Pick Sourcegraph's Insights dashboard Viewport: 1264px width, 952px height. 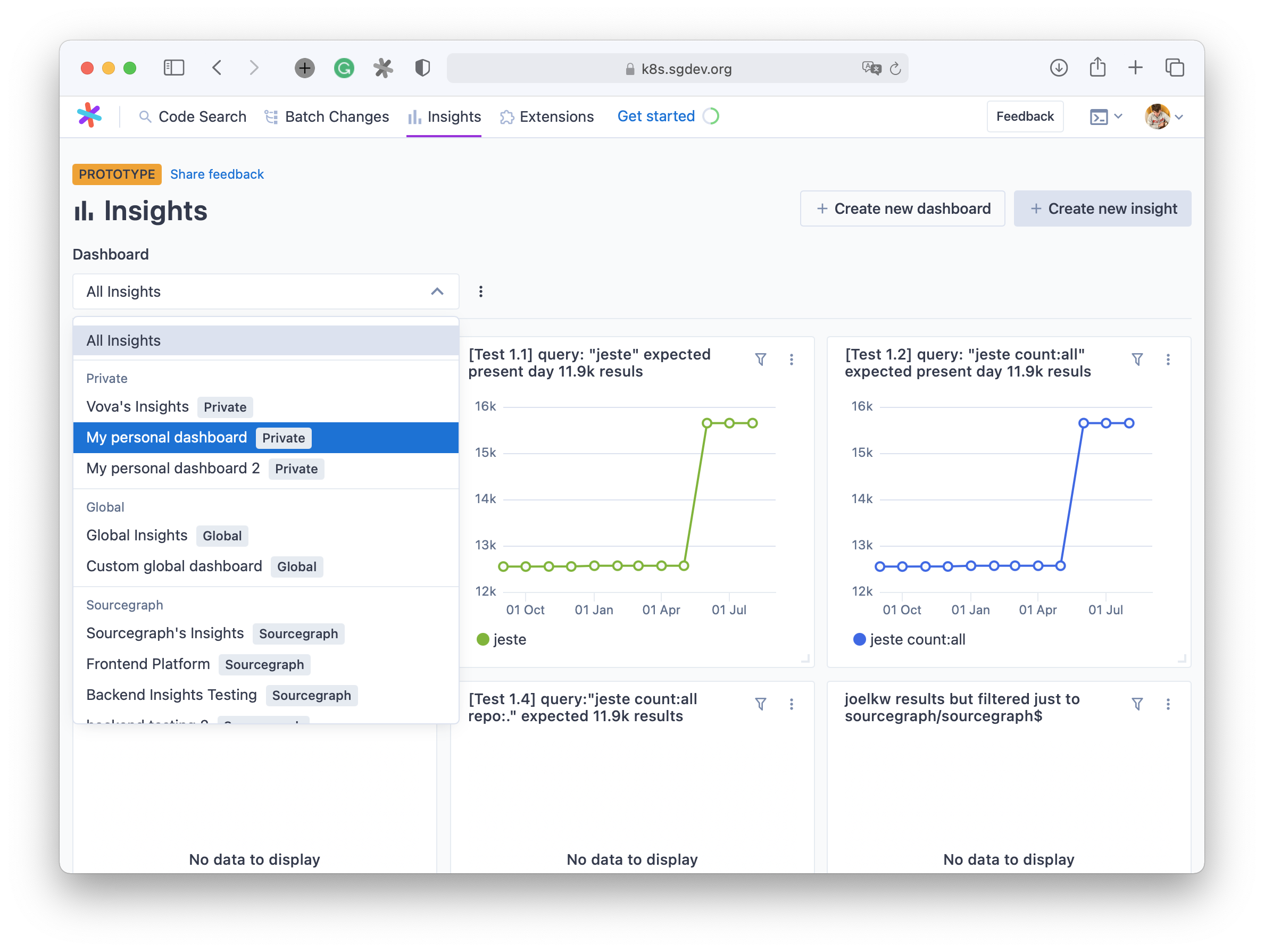[x=265, y=633]
